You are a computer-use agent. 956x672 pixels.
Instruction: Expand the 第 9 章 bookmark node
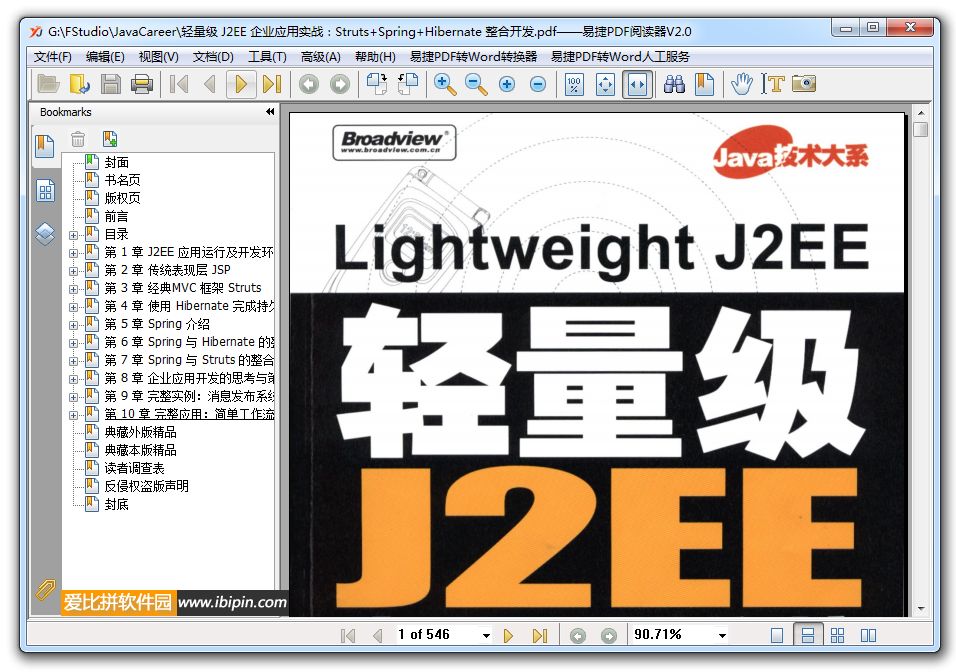(73, 397)
